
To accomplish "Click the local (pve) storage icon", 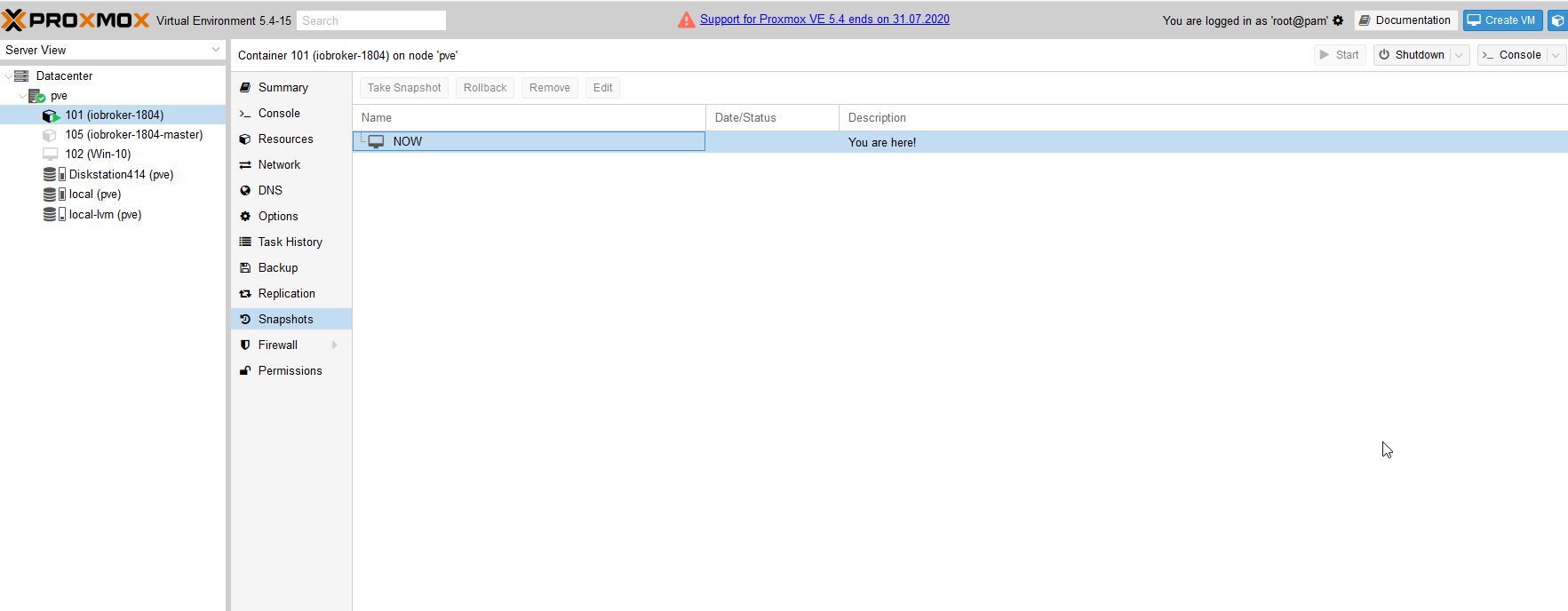I will pos(54,194).
